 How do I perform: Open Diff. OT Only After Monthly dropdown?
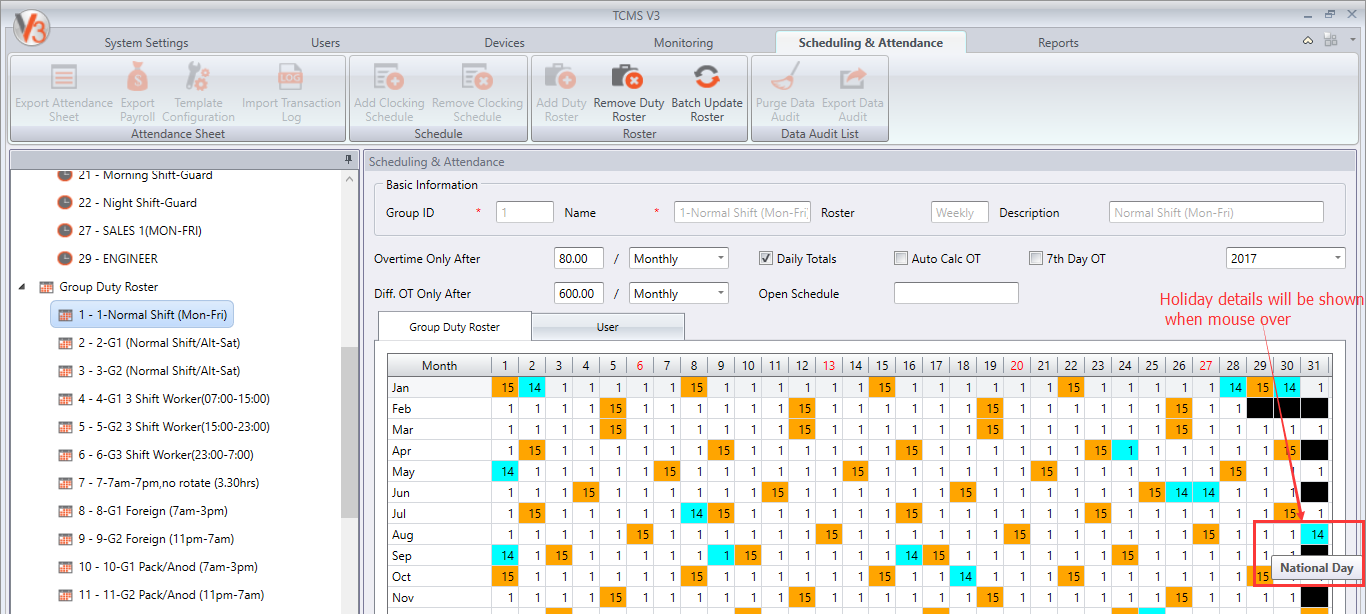[679, 293]
